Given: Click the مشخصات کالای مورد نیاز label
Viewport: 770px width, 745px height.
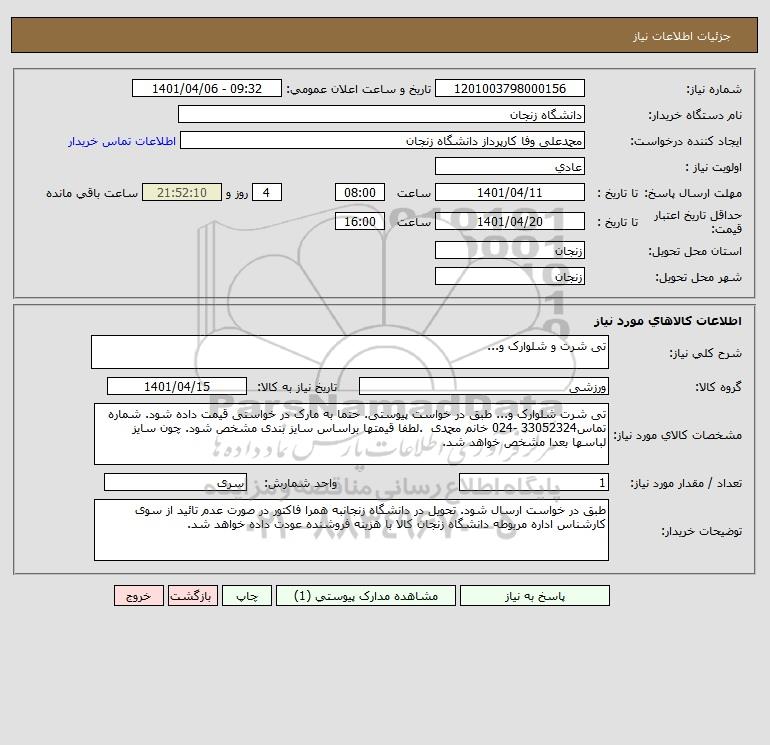Looking at the screenshot, I should point(678,435).
